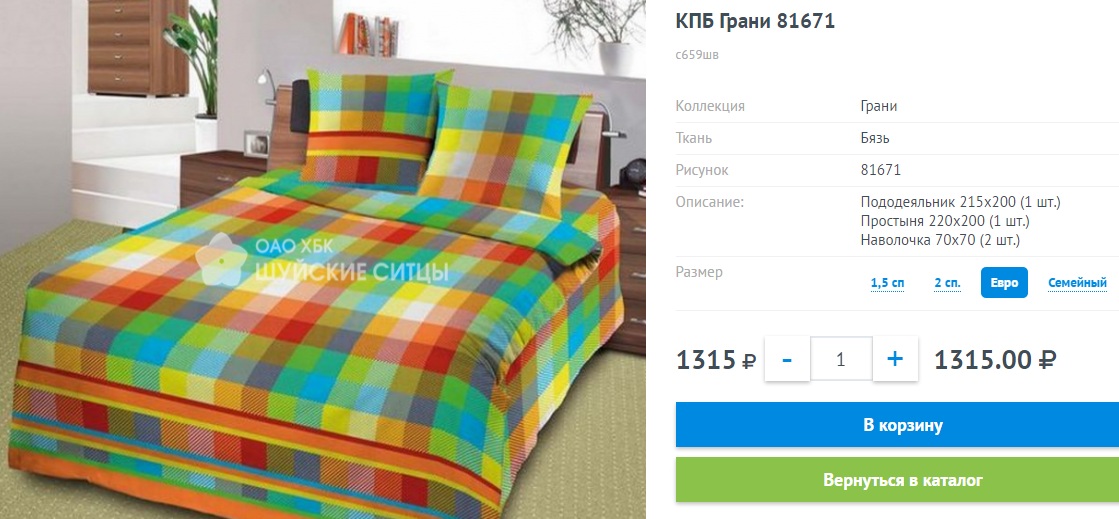Focus the quantity input field

click(841, 359)
